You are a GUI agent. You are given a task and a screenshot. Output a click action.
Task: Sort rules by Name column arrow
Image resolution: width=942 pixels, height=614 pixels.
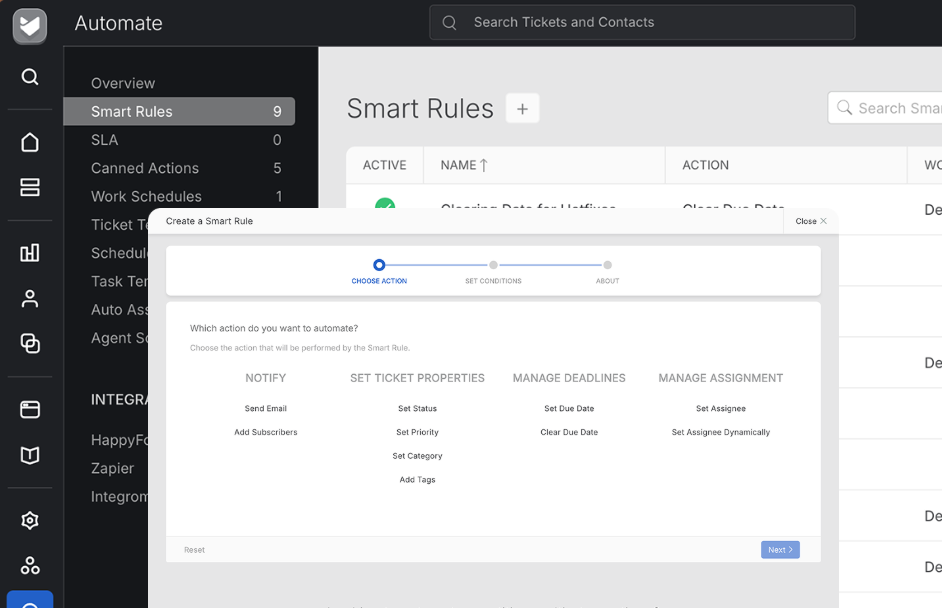pyautogui.click(x=484, y=165)
